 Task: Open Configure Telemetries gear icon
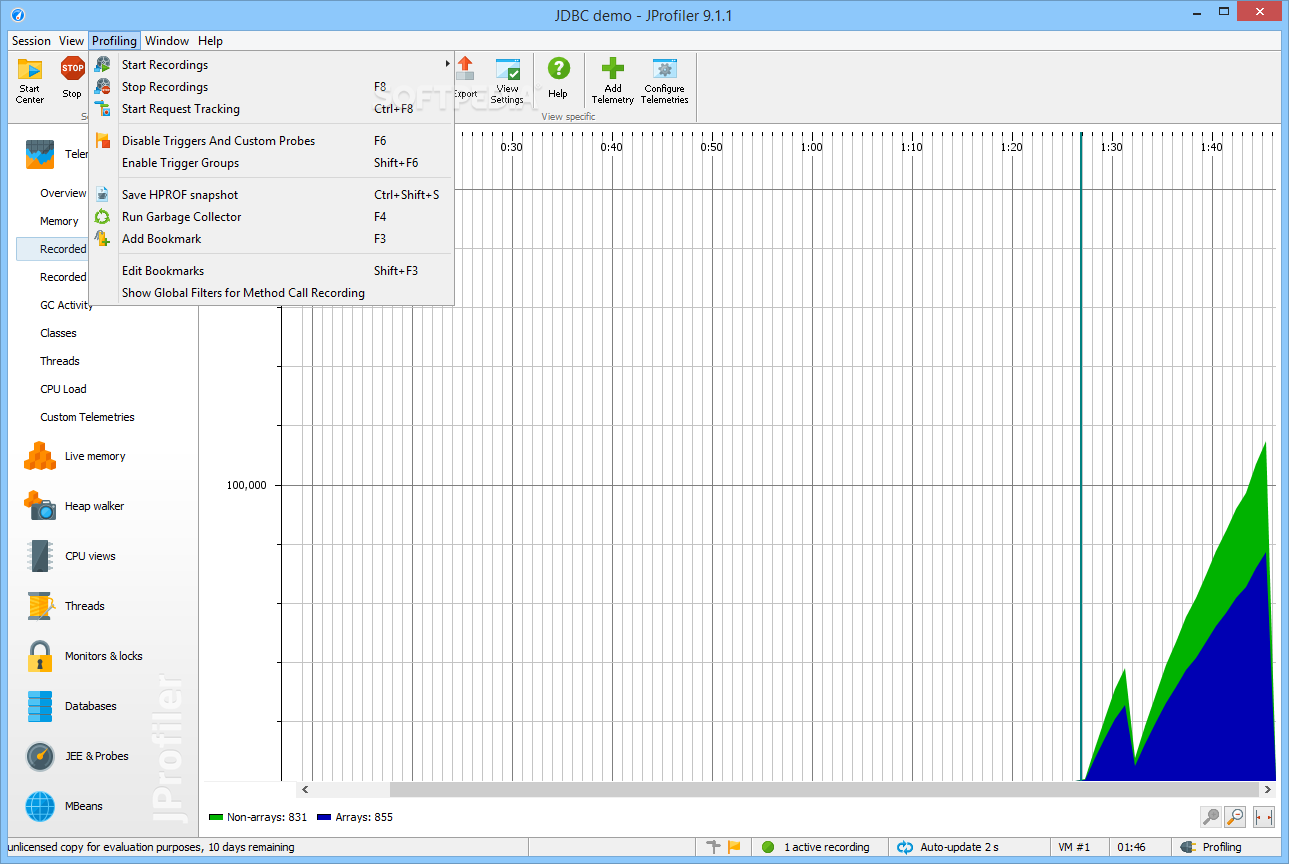pyautogui.click(x=665, y=80)
